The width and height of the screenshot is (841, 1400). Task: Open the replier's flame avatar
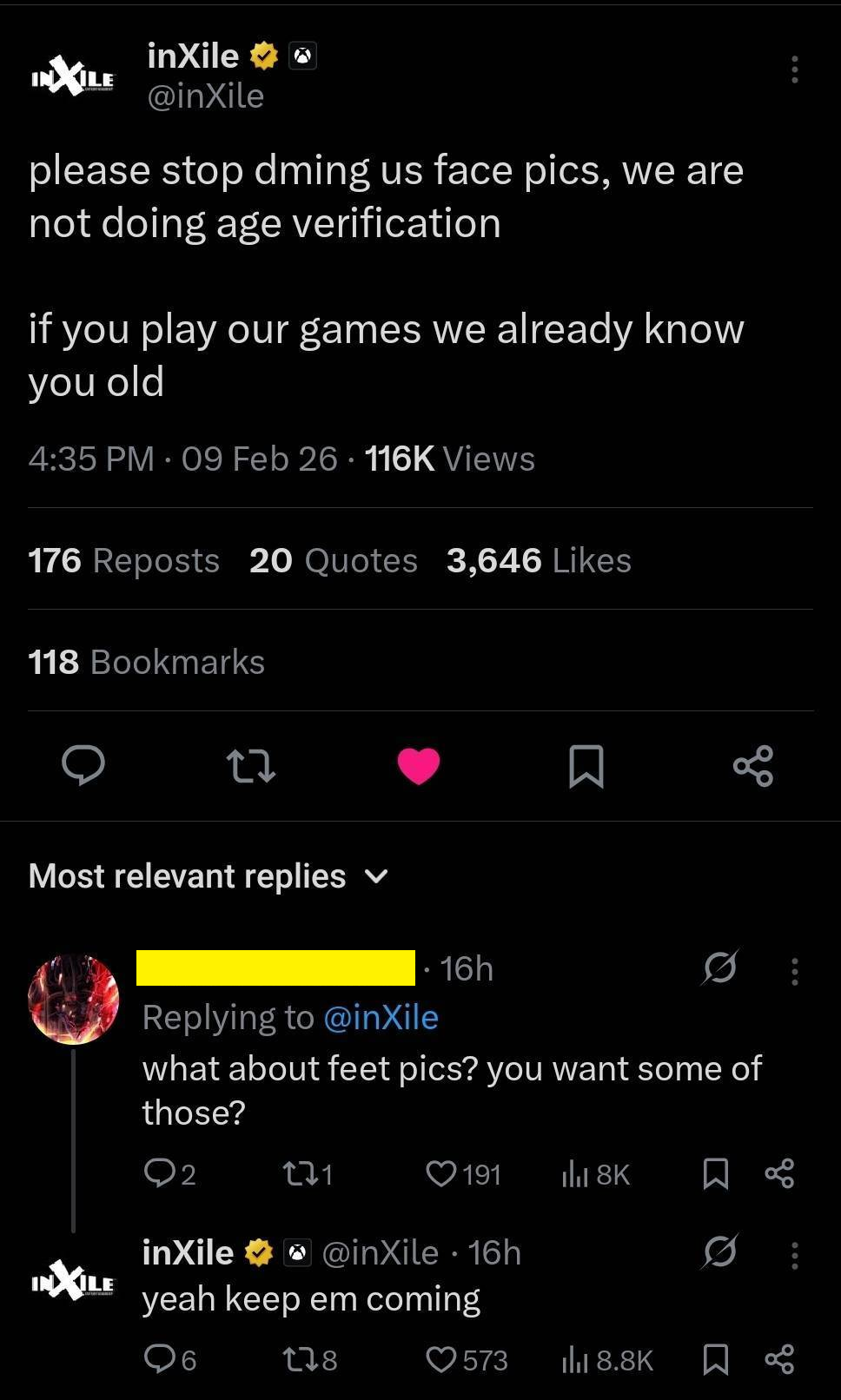coord(73,999)
